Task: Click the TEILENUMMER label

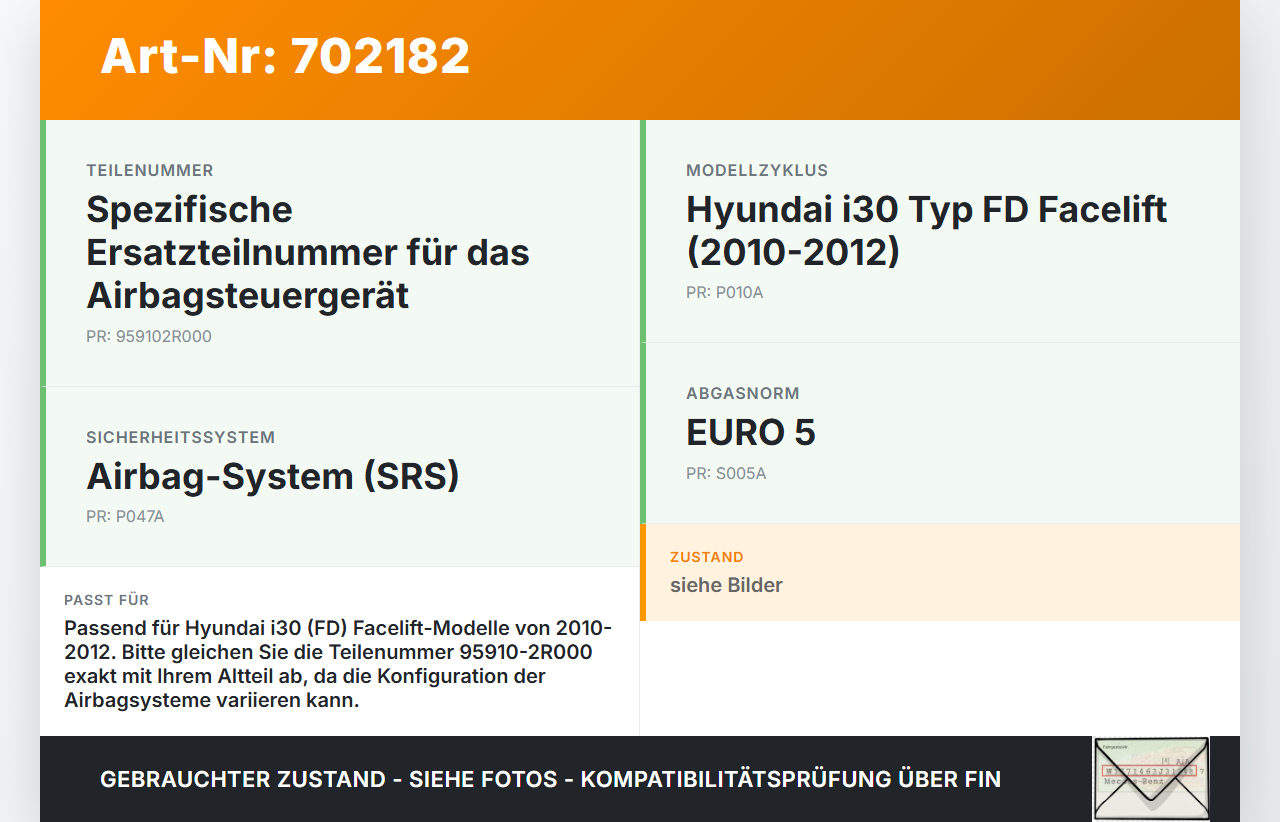Action: (x=150, y=171)
